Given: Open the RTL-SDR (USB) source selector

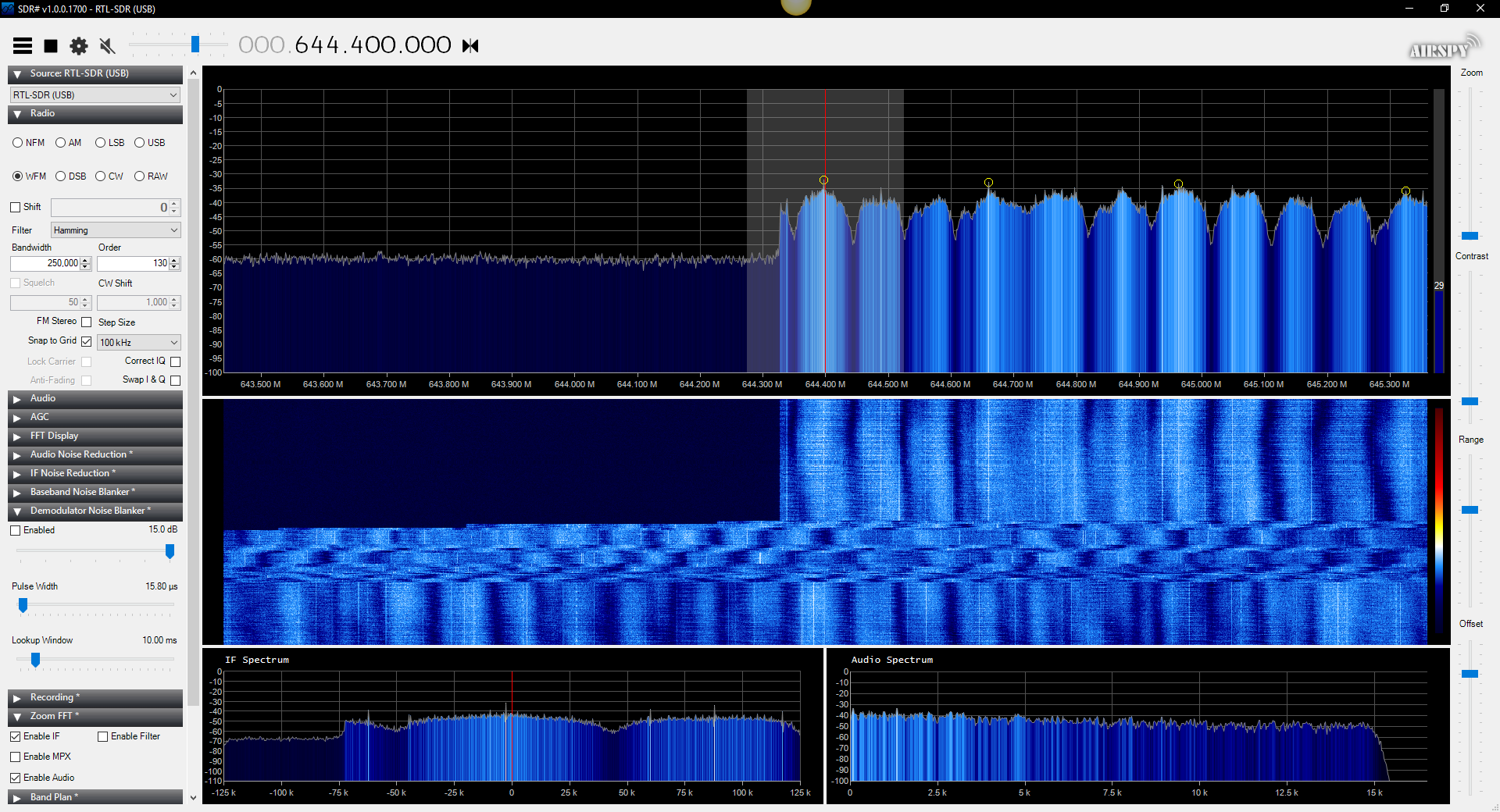Looking at the screenshot, I should click(x=95, y=94).
